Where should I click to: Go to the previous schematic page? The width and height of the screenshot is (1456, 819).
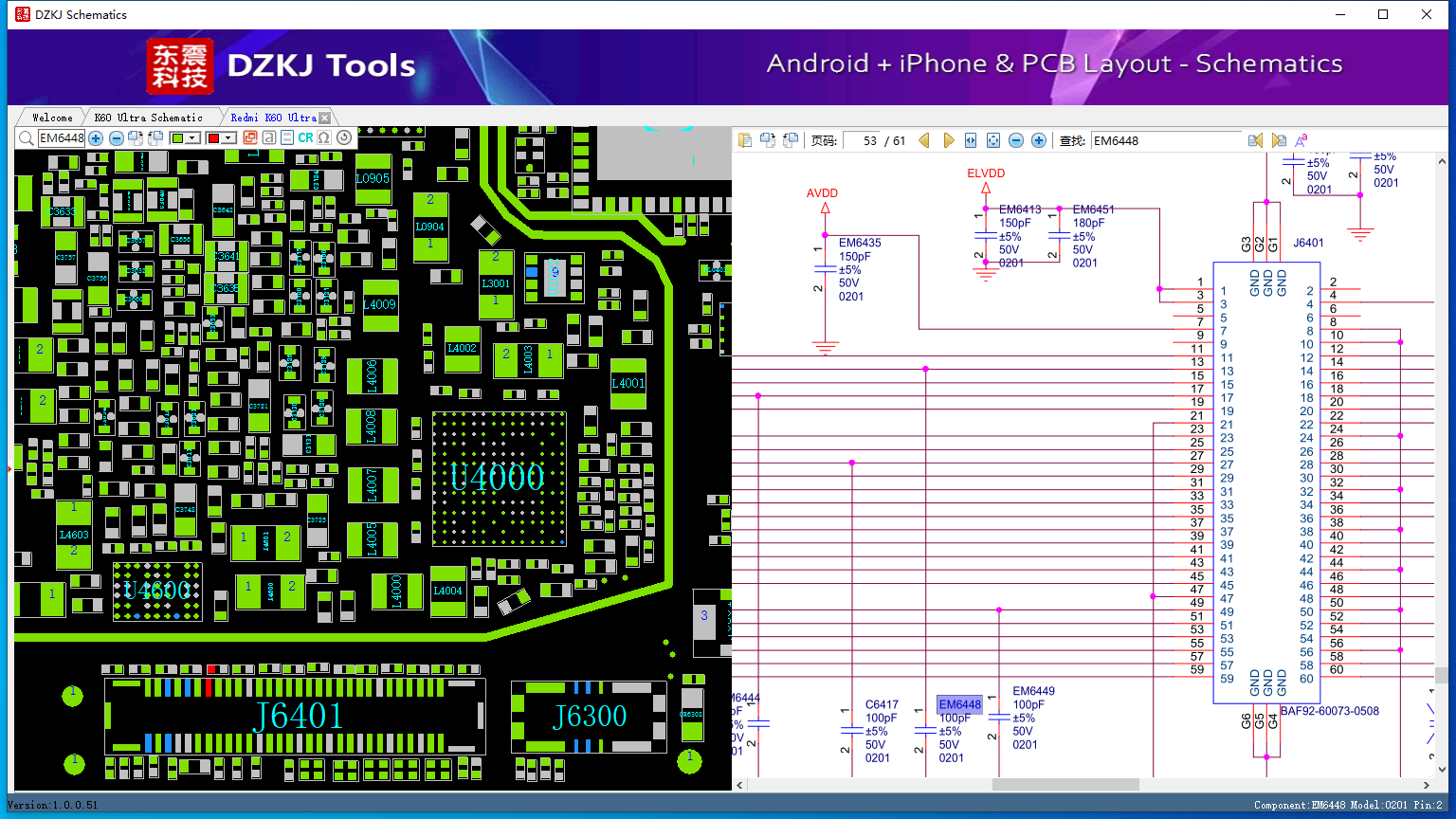pos(924,140)
